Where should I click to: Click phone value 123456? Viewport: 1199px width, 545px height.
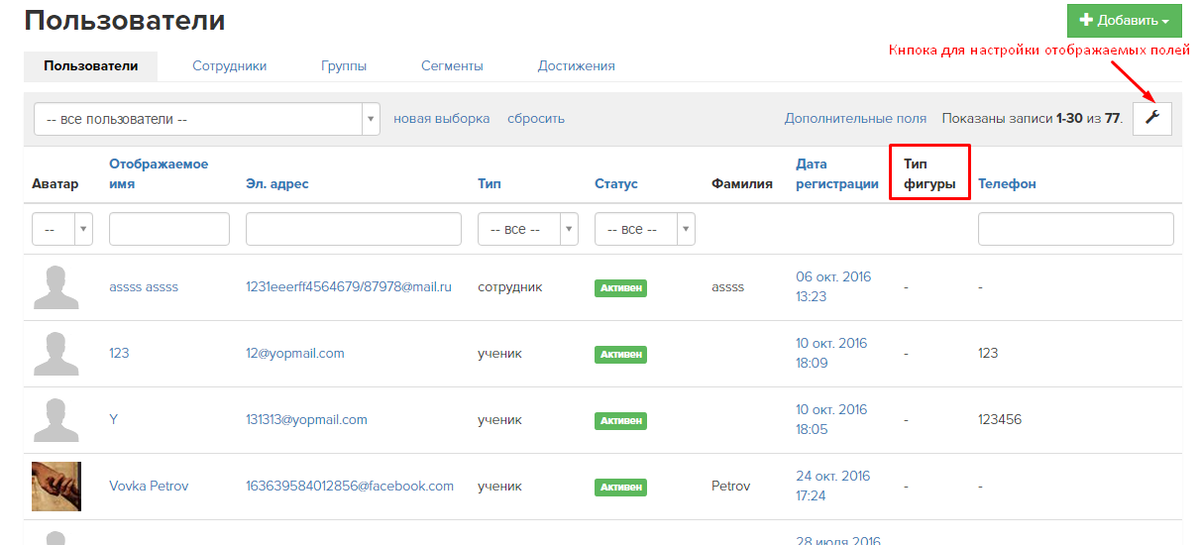[1000, 420]
